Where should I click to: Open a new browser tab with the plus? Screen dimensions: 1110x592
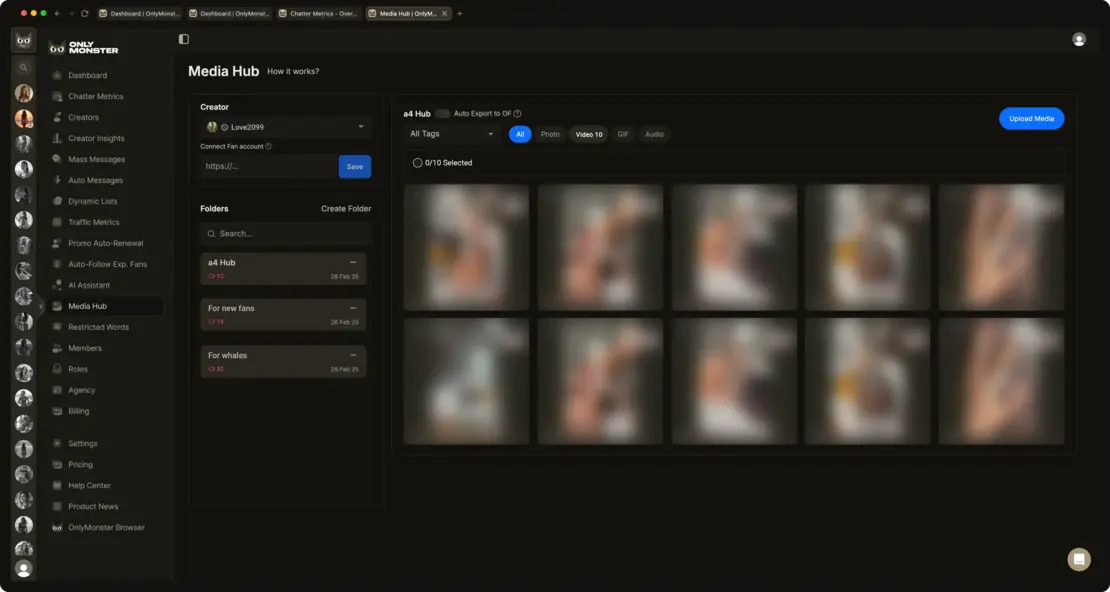click(459, 13)
